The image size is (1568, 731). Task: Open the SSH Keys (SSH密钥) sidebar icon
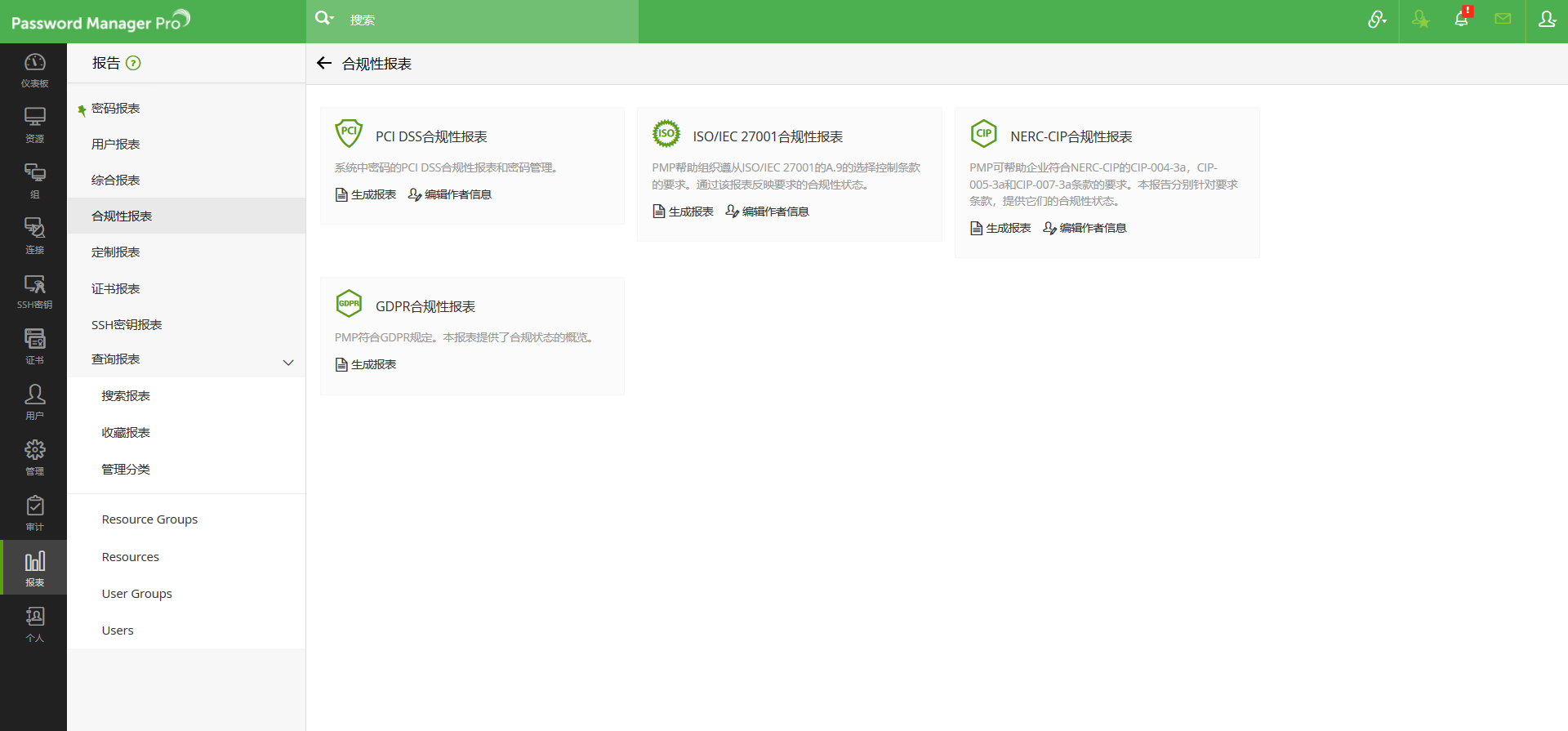(x=34, y=292)
